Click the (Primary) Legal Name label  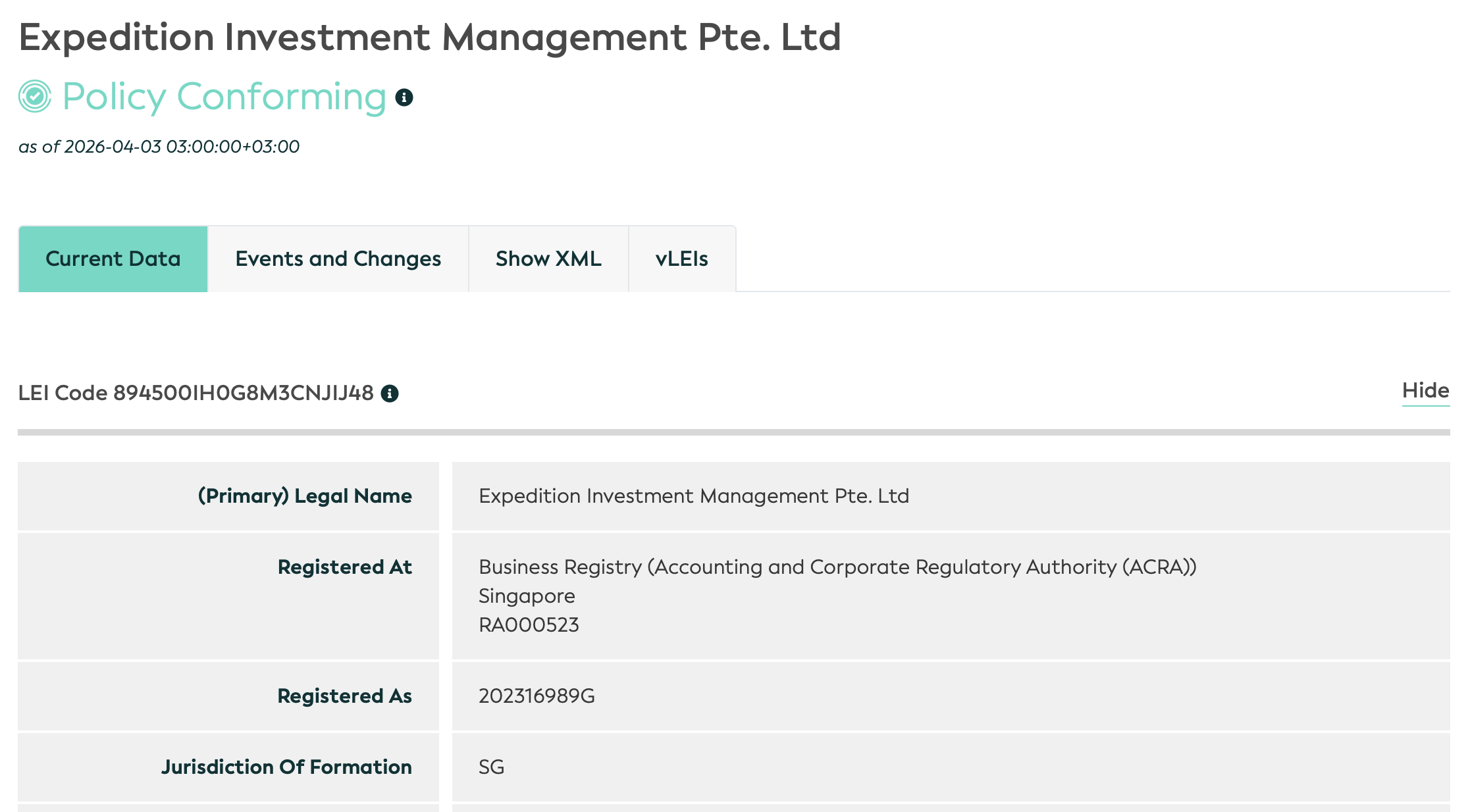point(305,495)
